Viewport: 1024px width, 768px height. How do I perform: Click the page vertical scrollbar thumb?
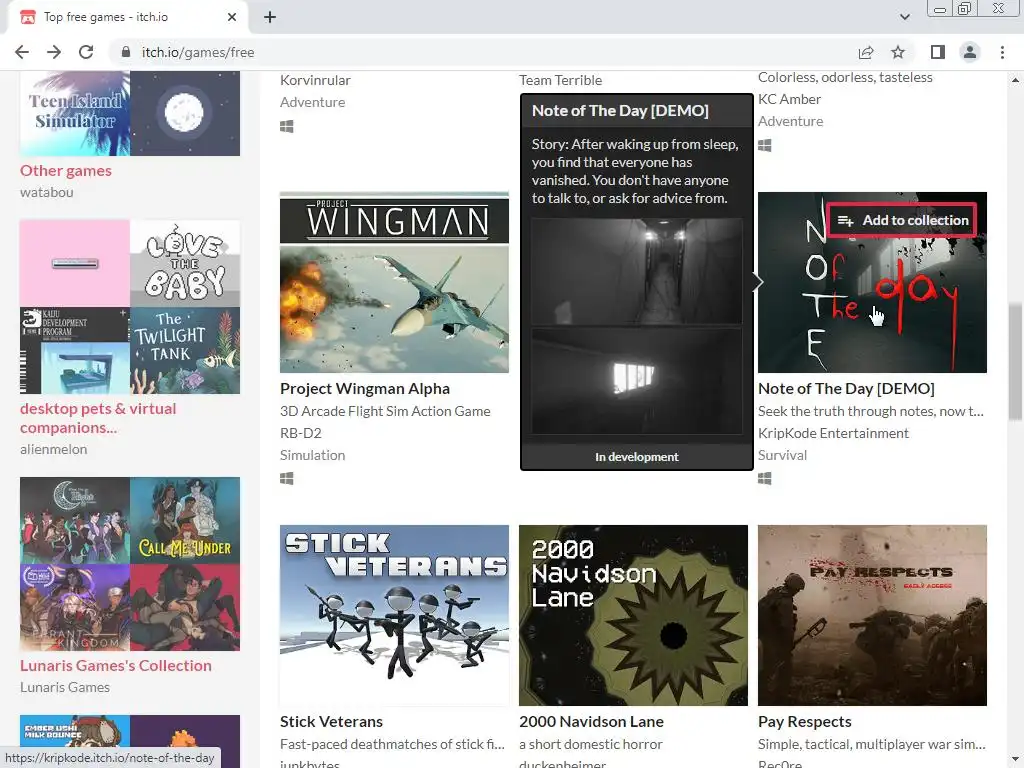tap(1015, 361)
